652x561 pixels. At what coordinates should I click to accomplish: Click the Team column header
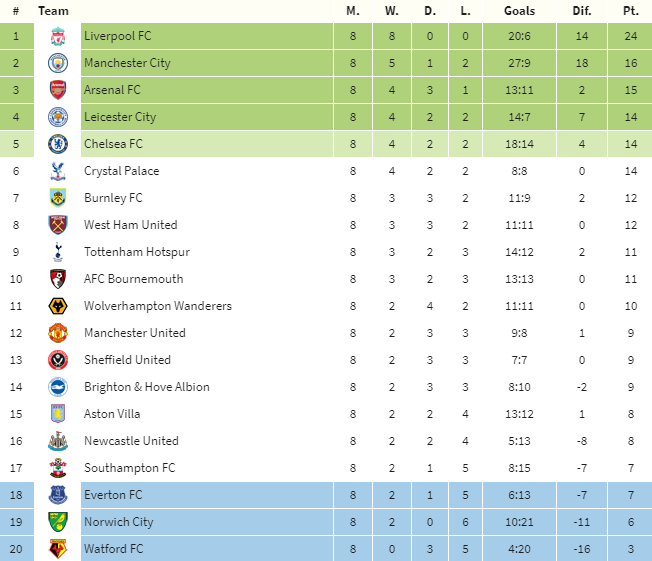tap(53, 11)
